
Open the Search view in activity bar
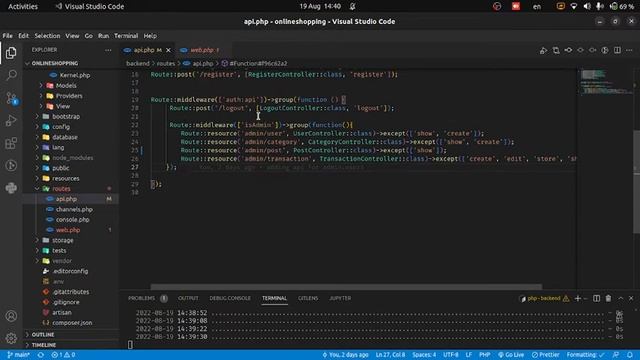pos(11,75)
